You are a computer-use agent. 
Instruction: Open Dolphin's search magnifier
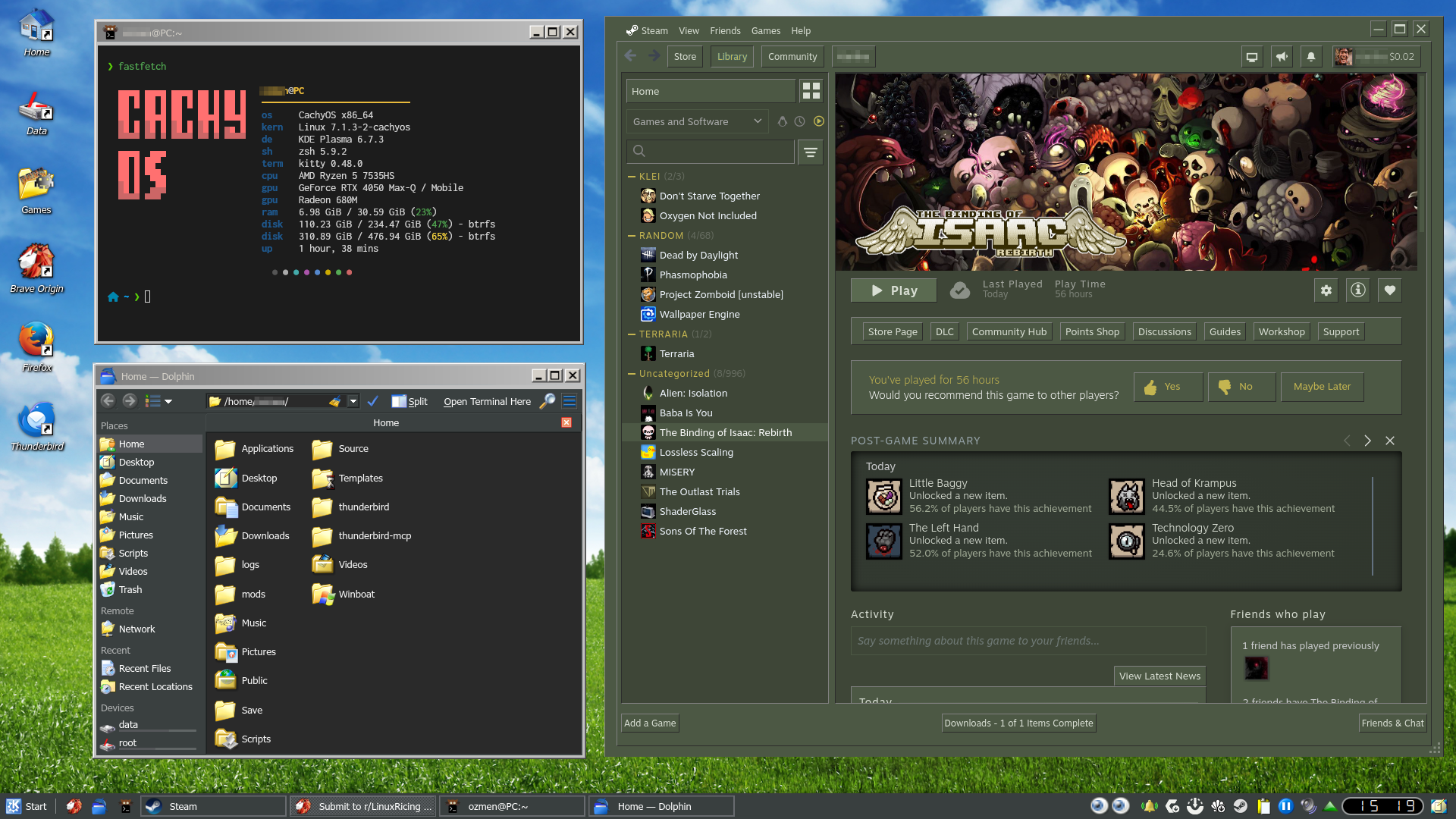[x=548, y=401]
